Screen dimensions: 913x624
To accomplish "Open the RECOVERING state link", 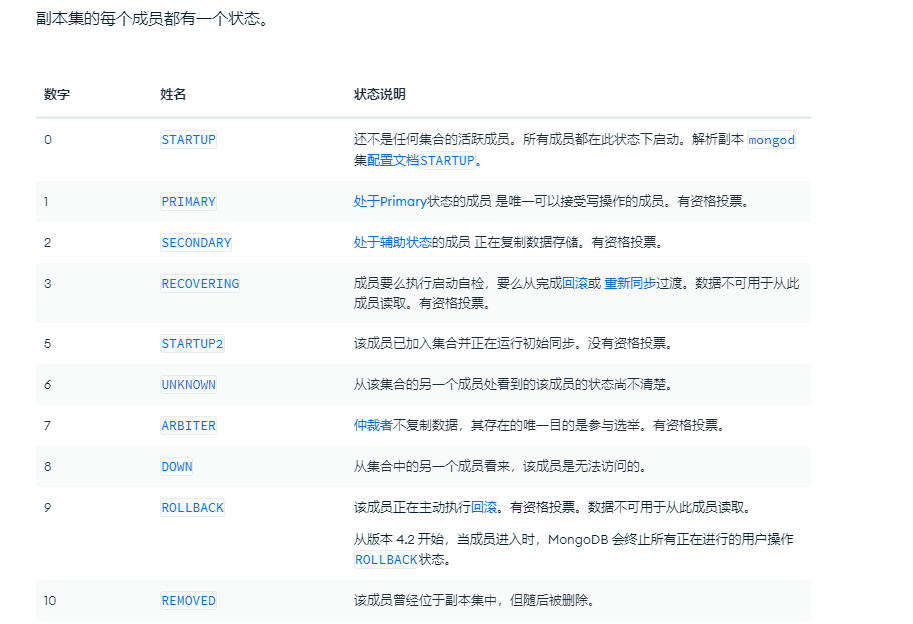I will coord(200,284).
